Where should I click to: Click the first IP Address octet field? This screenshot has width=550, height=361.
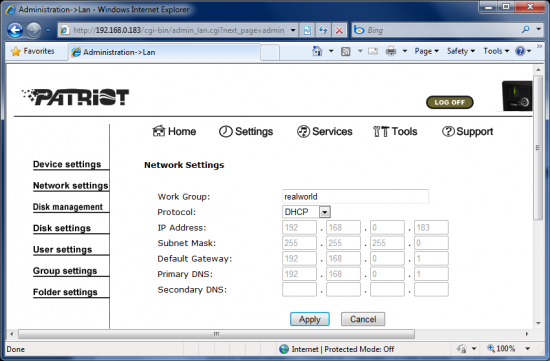point(299,227)
